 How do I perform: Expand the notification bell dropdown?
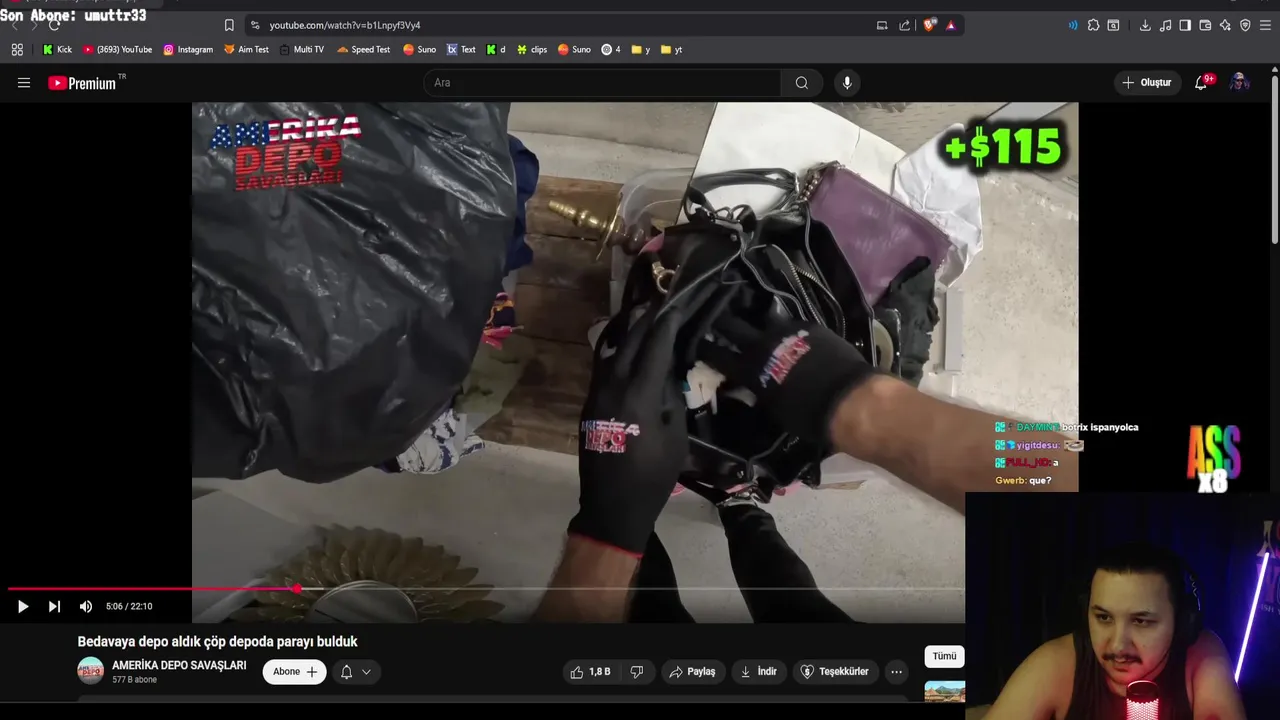point(356,672)
